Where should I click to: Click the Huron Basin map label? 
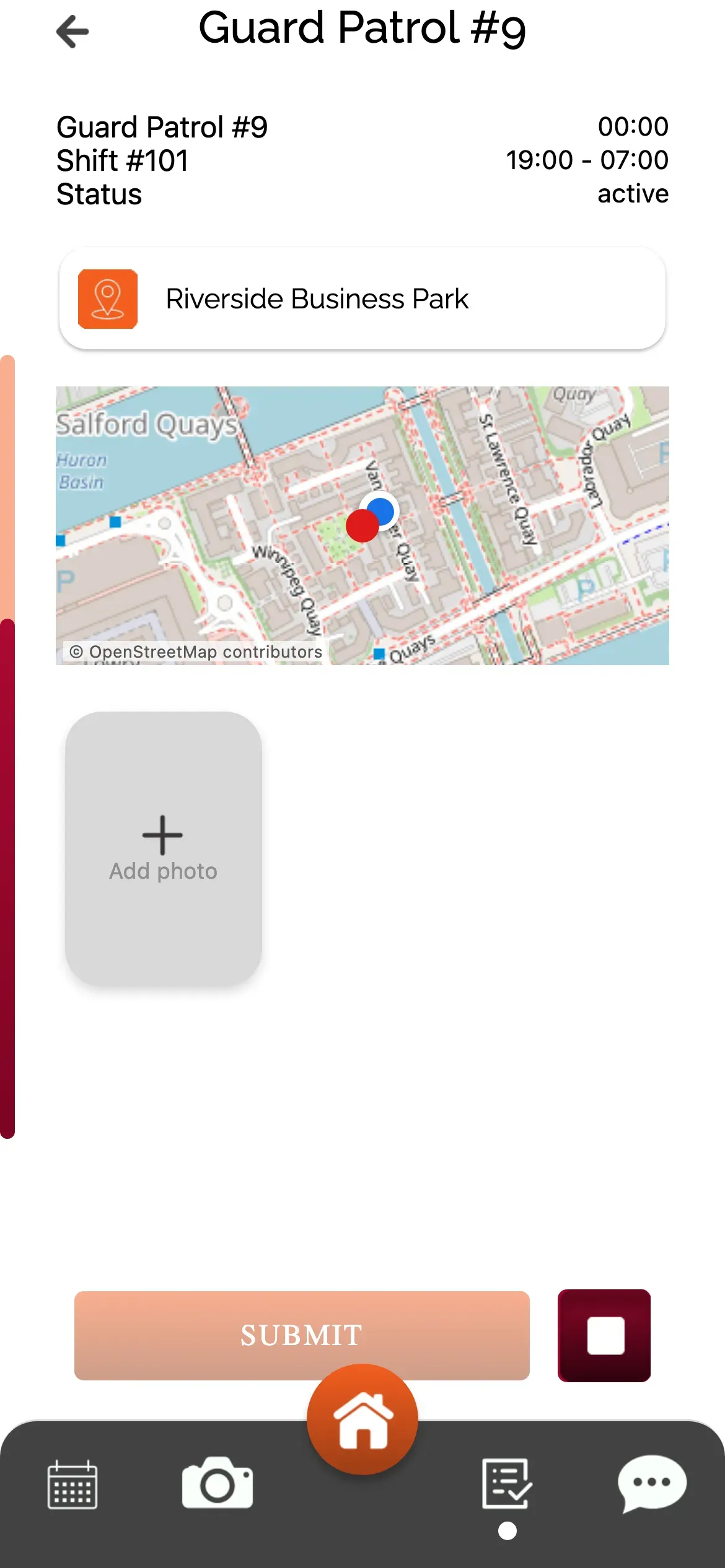coord(81,471)
